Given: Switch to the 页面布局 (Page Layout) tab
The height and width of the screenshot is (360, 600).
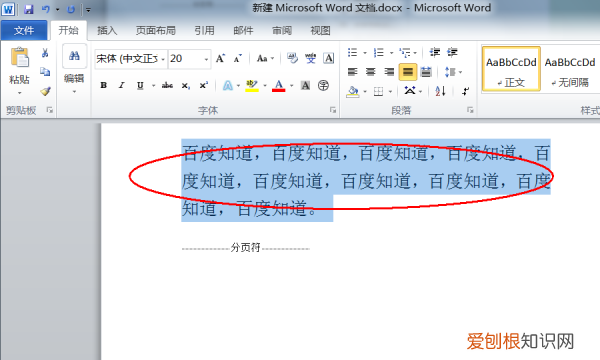Looking at the screenshot, I should 155,30.
